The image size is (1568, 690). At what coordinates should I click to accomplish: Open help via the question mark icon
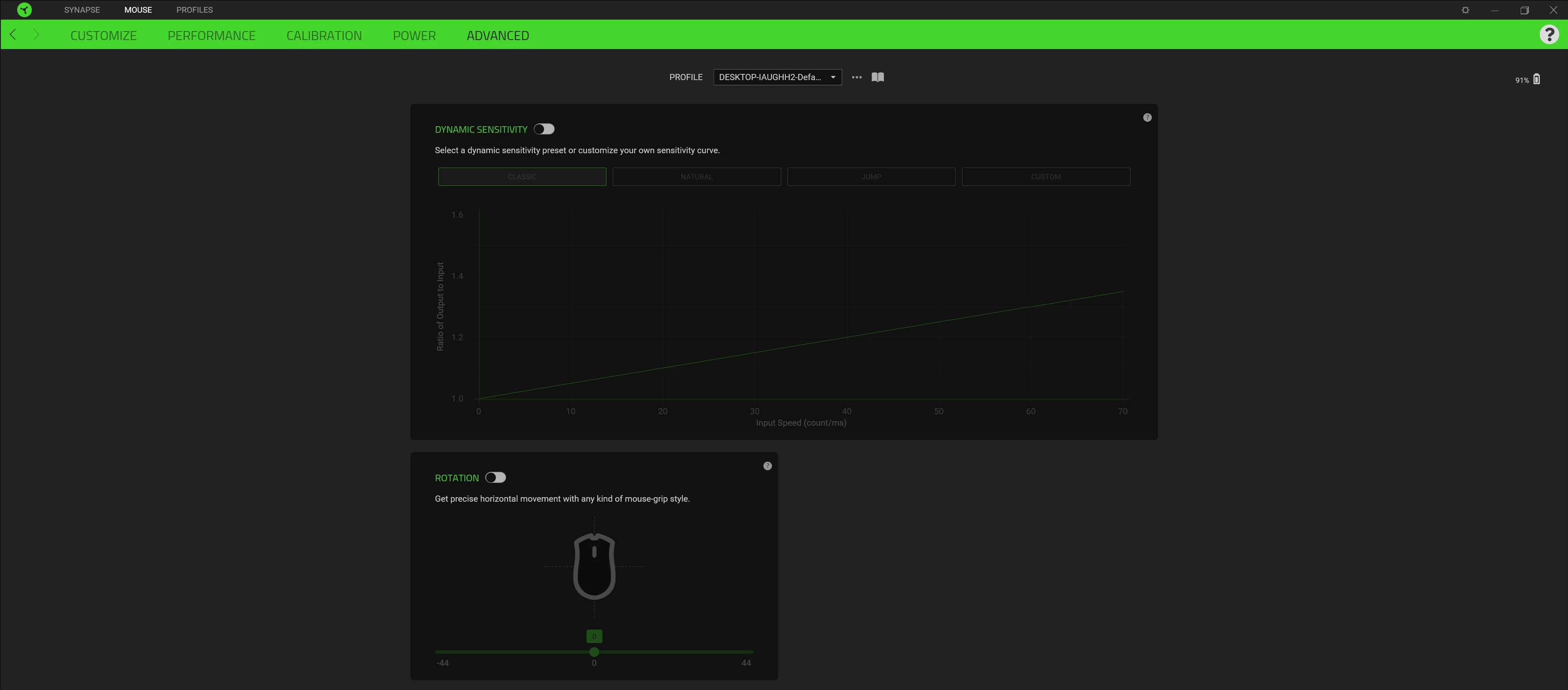[1549, 34]
